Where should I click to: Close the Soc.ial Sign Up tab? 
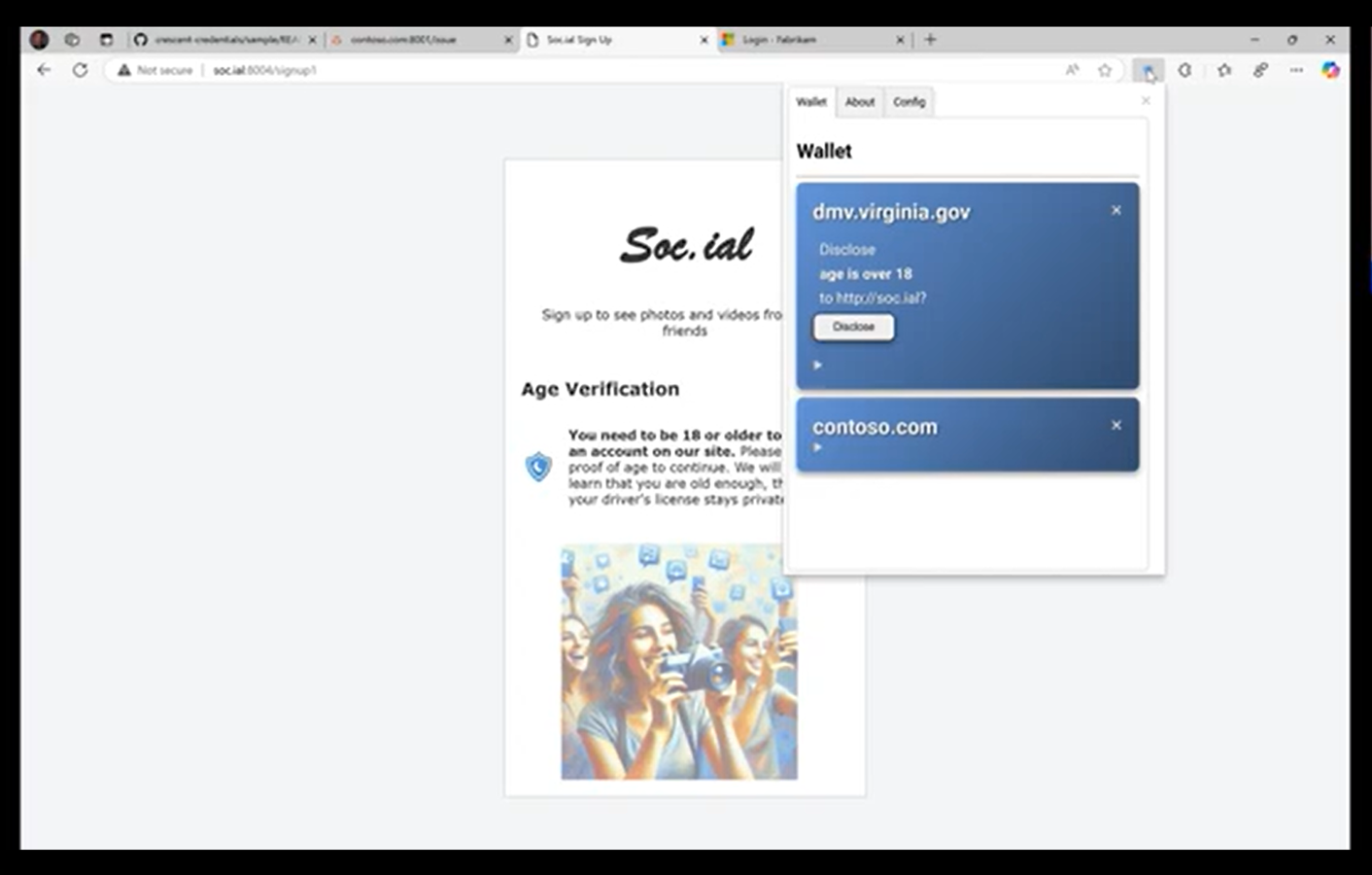(704, 40)
